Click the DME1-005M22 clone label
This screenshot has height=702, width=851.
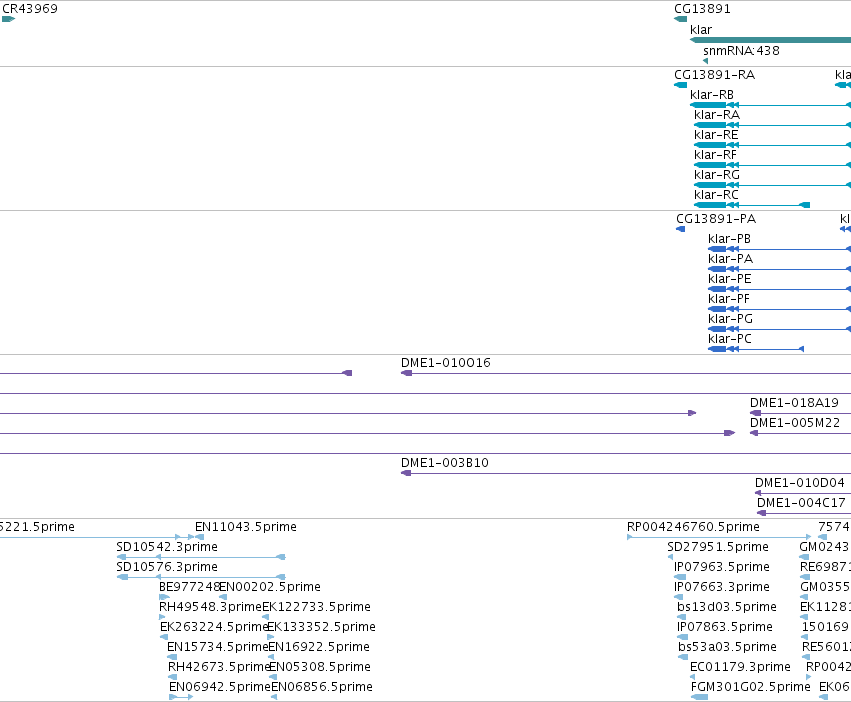coord(795,423)
